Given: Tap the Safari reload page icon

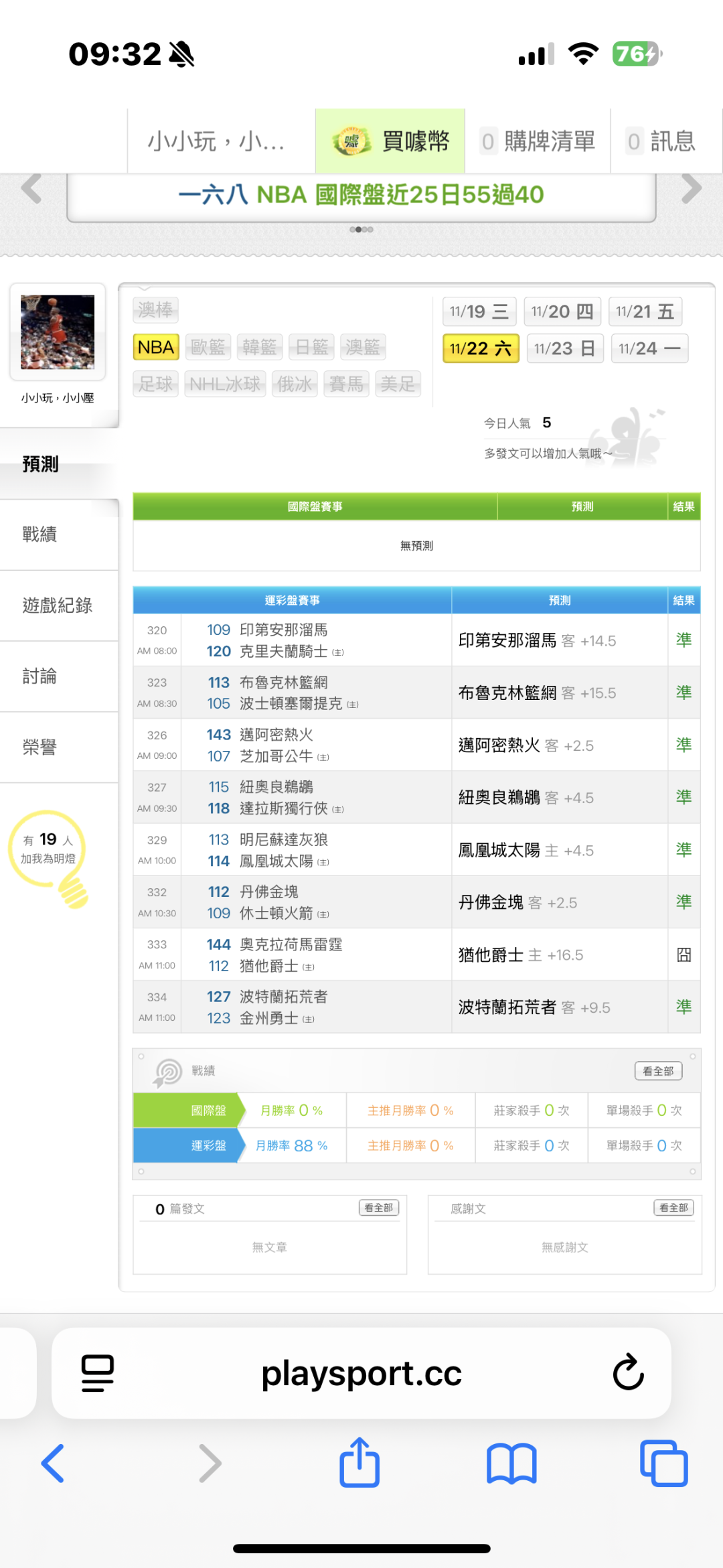Looking at the screenshot, I should pos(628,1372).
